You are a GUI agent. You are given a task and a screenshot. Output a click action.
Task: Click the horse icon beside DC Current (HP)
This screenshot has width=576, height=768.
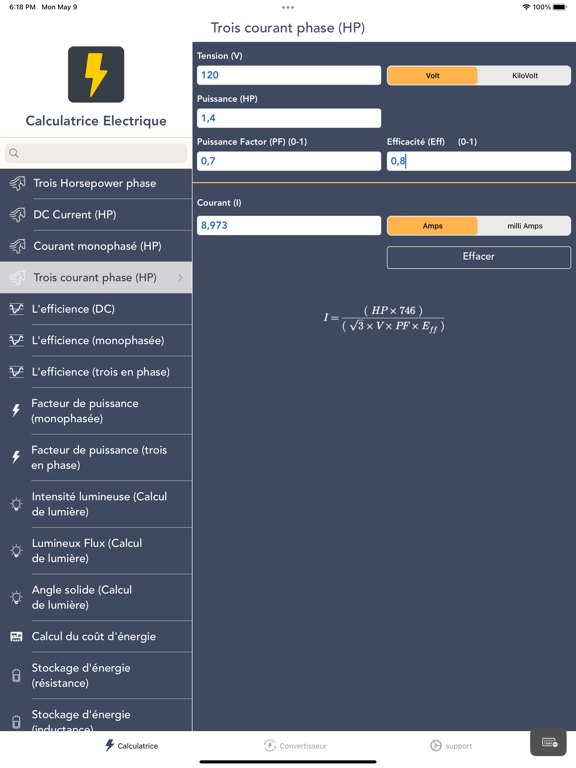point(17,215)
